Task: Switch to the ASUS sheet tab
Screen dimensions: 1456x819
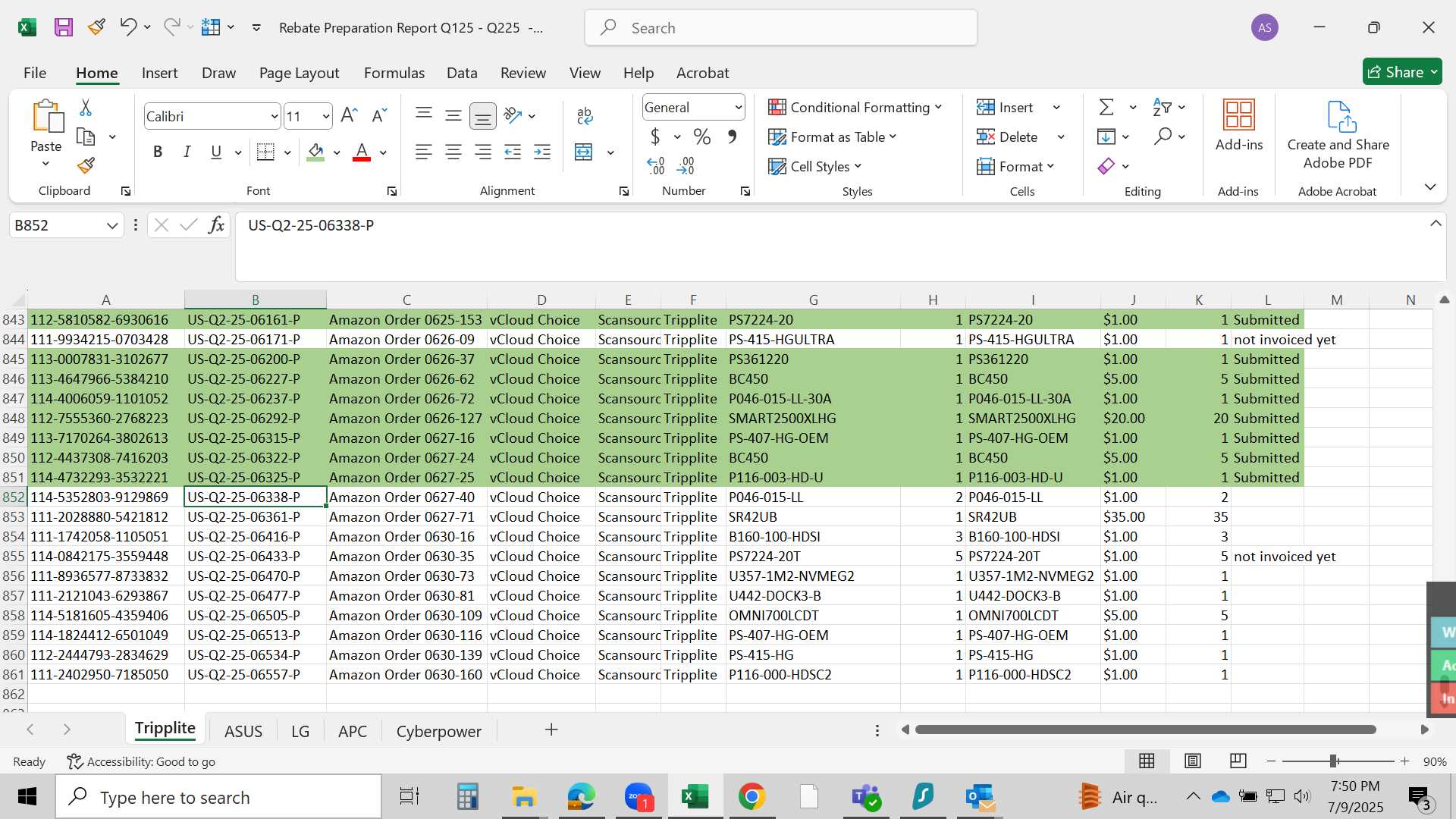Action: (x=243, y=731)
